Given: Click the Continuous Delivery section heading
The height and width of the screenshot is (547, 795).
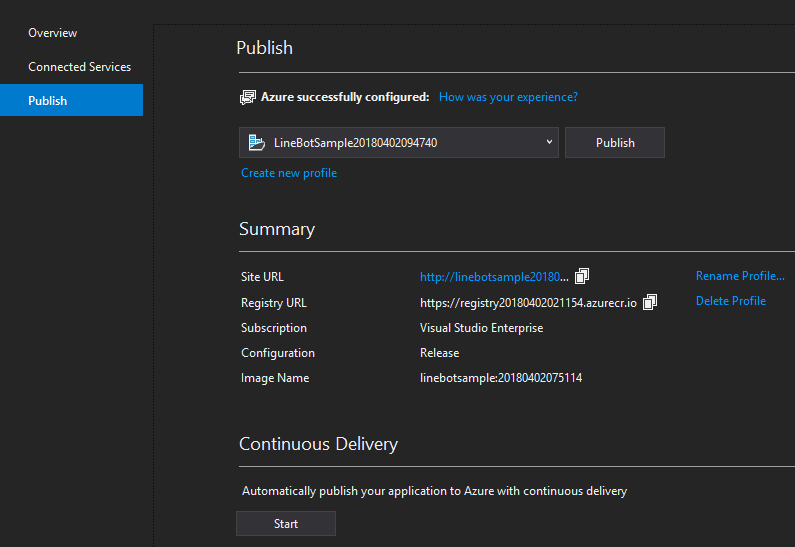Looking at the screenshot, I should (318, 444).
